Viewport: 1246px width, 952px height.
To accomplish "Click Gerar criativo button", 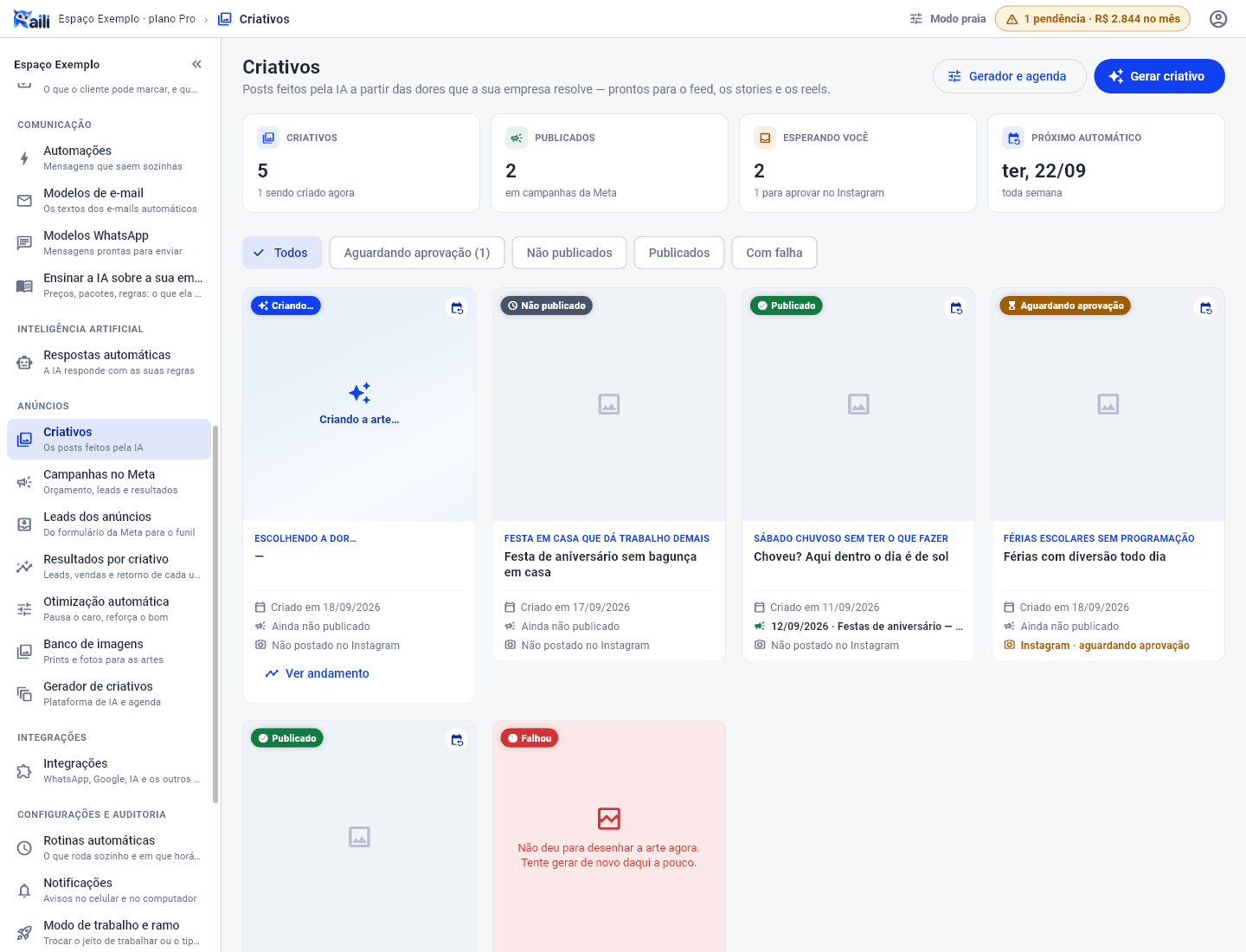I will pos(1159,76).
